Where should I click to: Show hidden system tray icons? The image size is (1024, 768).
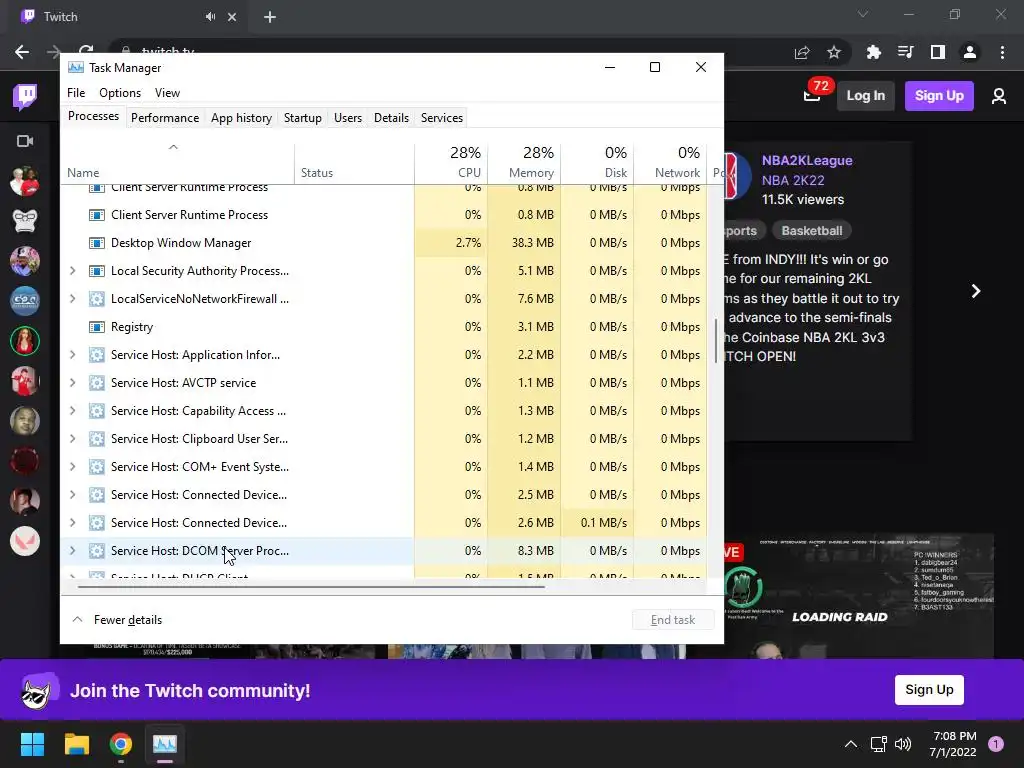pyautogui.click(x=851, y=744)
